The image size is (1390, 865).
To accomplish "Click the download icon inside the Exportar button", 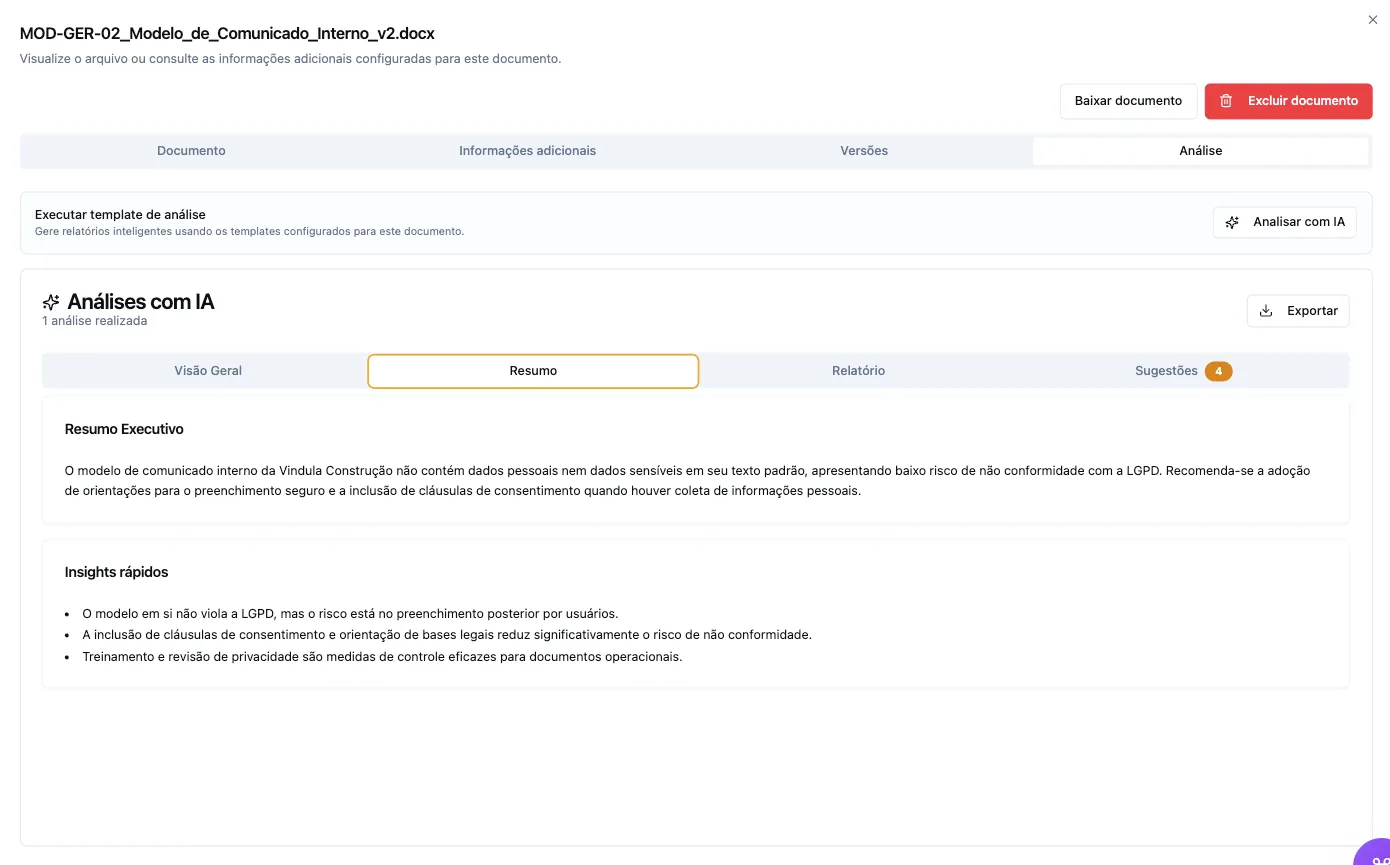I will (1267, 310).
